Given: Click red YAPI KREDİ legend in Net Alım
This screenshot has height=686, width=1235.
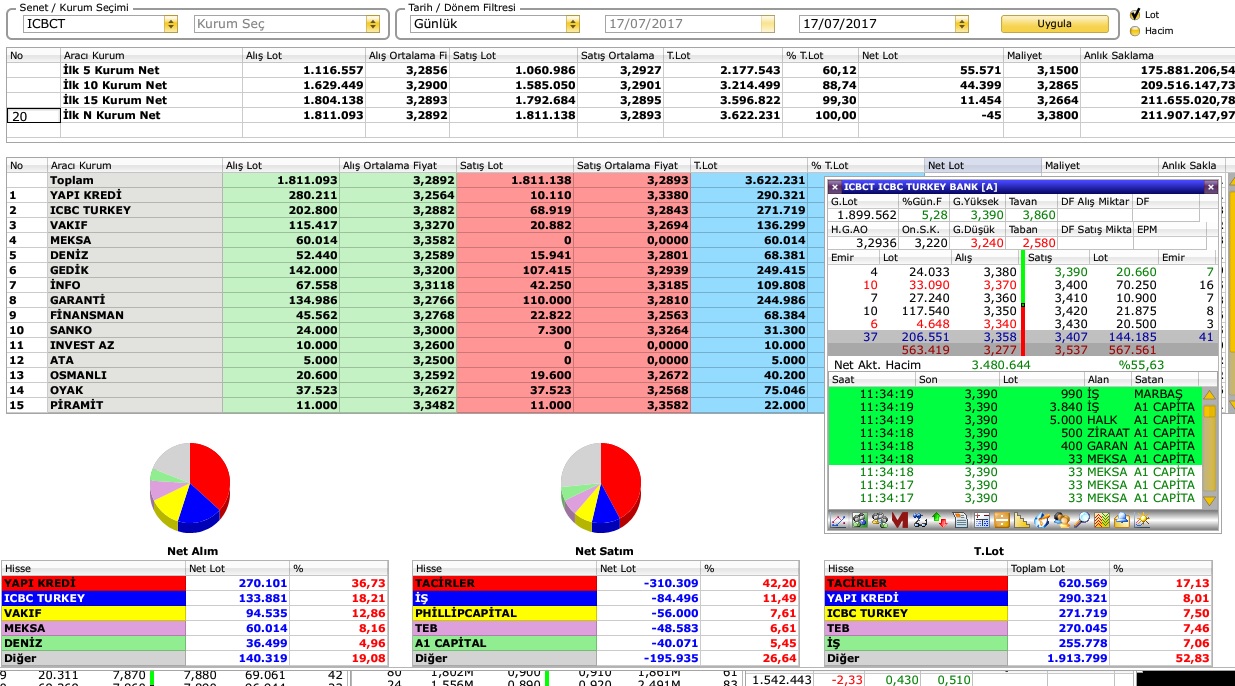Looking at the screenshot, I should coord(93,583).
